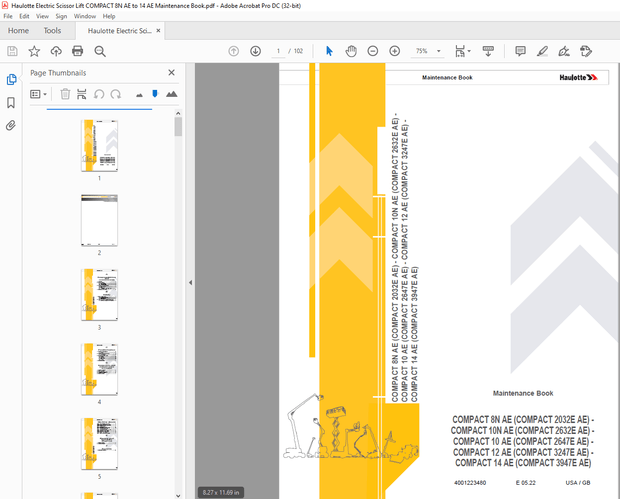The width and height of the screenshot is (620, 499).
Task: Select page 3 thumbnail
Action: pyautogui.click(x=99, y=295)
